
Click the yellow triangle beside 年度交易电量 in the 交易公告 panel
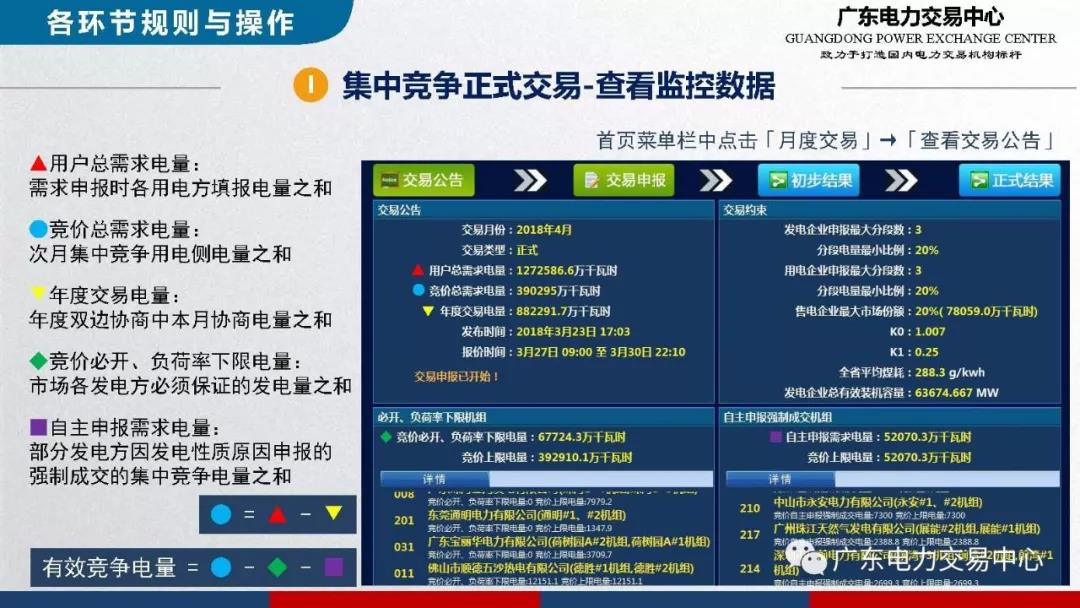point(428,311)
